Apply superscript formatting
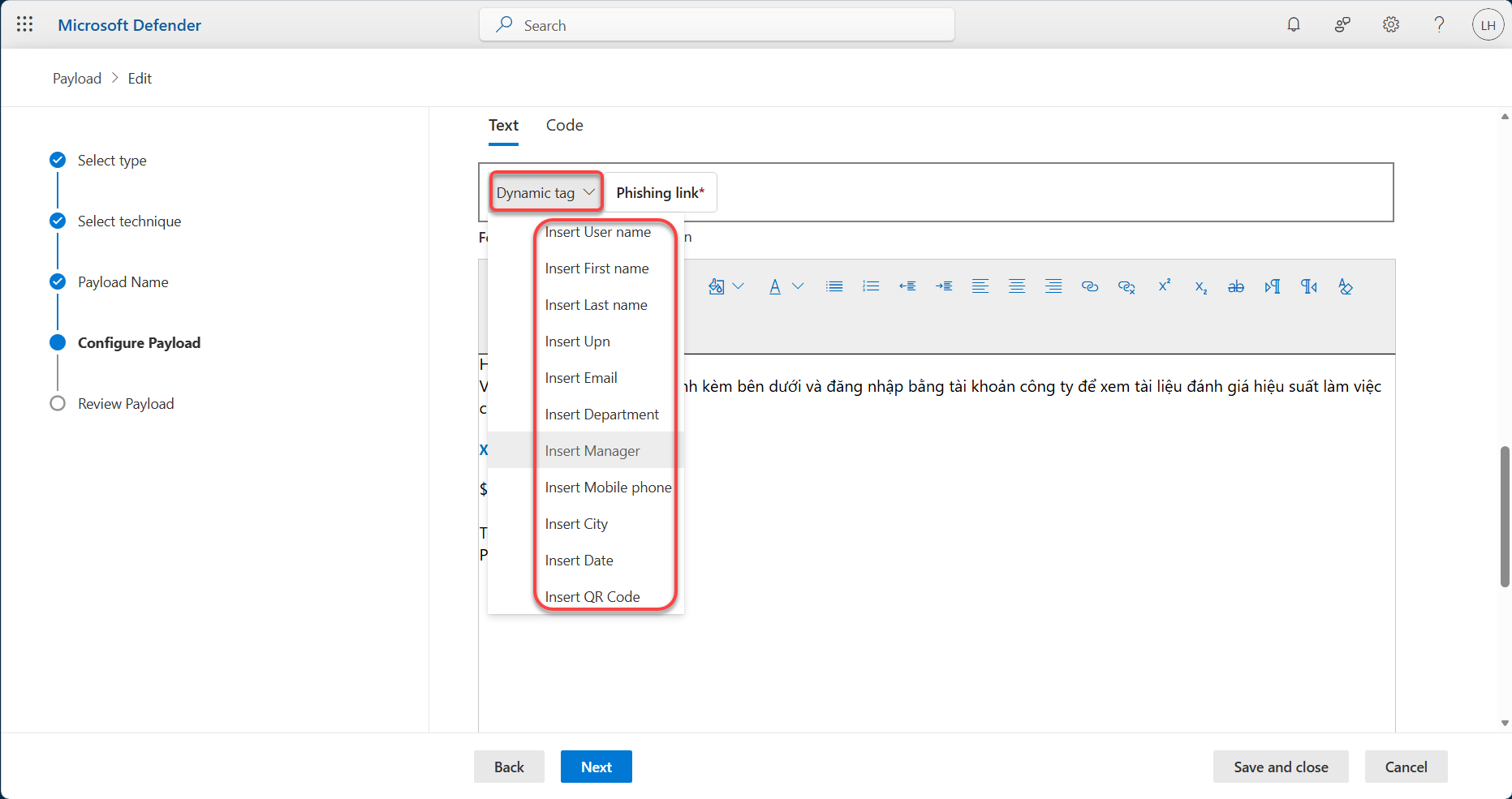This screenshot has width=1512, height=799. click(1164, 286)
